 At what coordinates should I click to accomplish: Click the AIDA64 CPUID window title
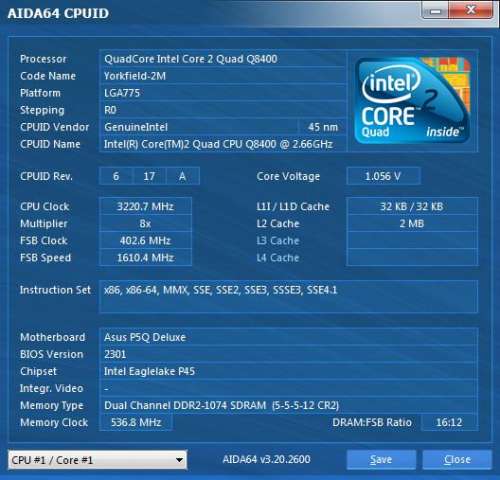pos(58,14)
